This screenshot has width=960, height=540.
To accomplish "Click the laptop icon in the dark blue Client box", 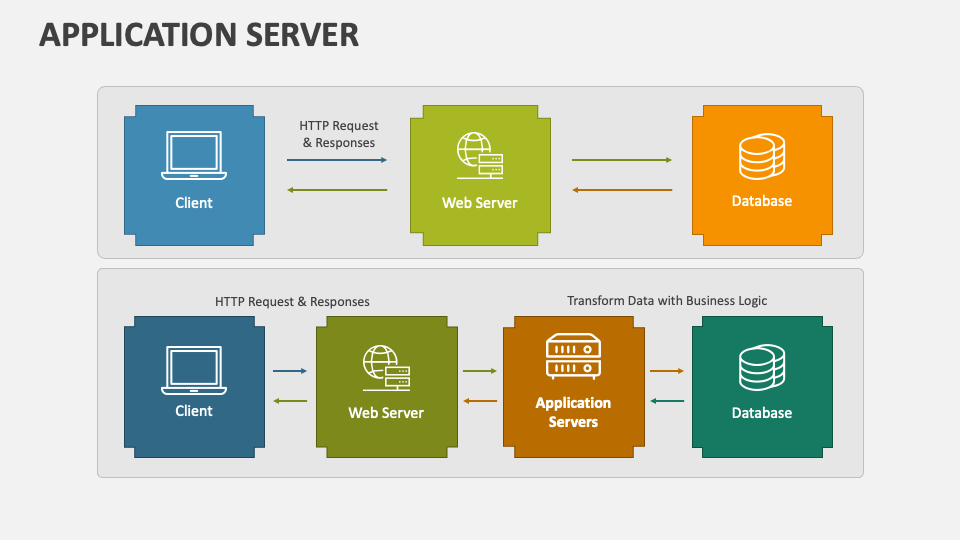I will click(194, 370).
